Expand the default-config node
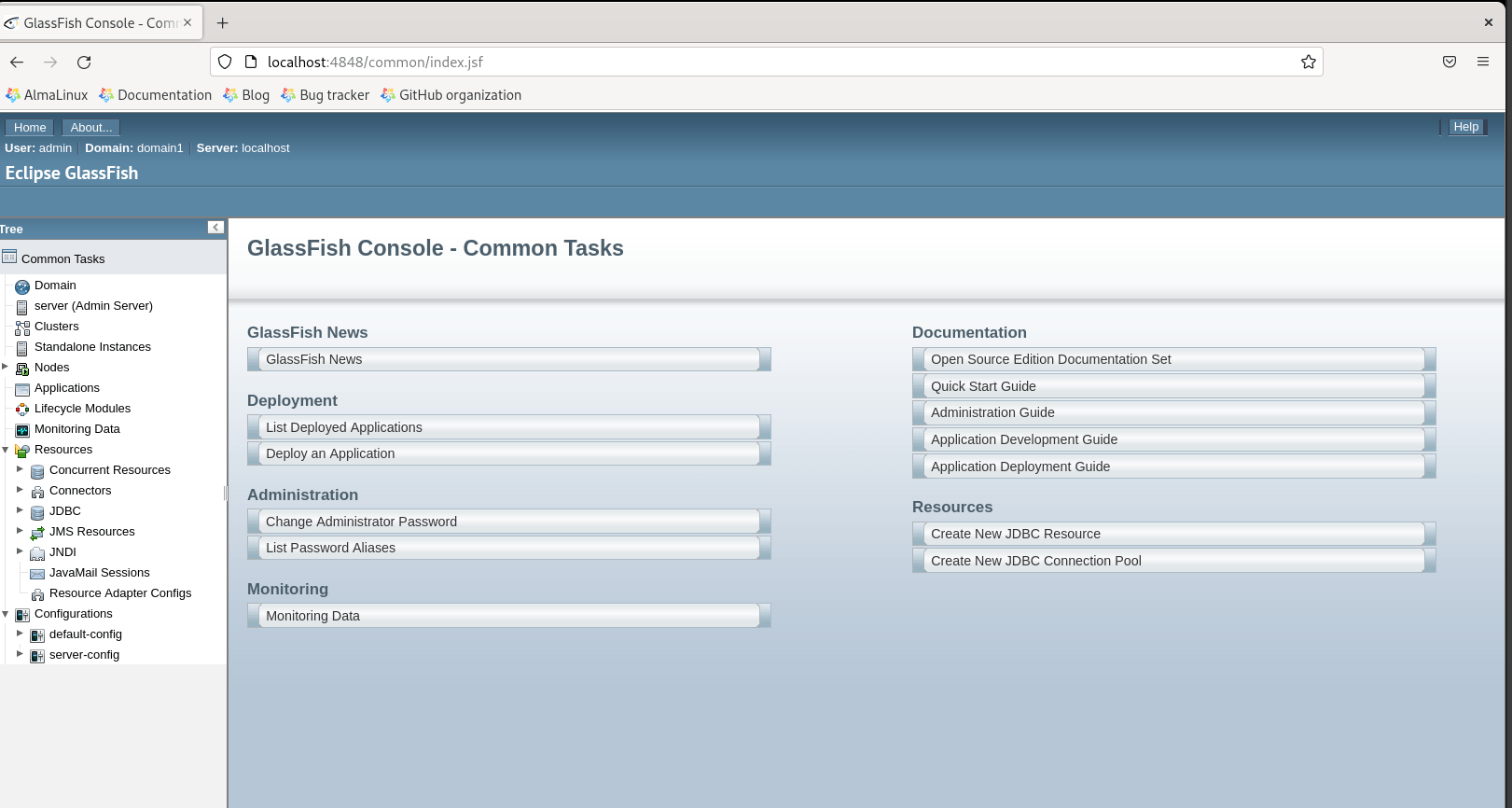 pos(20,634)
